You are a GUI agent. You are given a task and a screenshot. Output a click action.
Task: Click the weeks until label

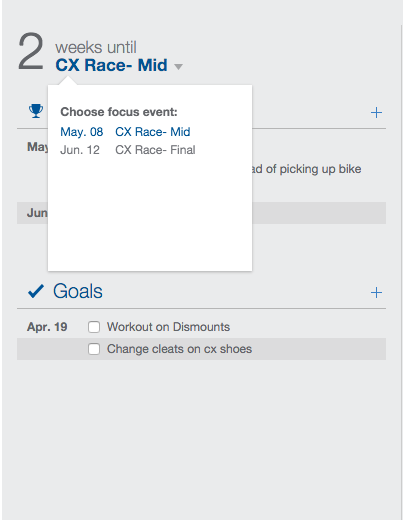96,47
